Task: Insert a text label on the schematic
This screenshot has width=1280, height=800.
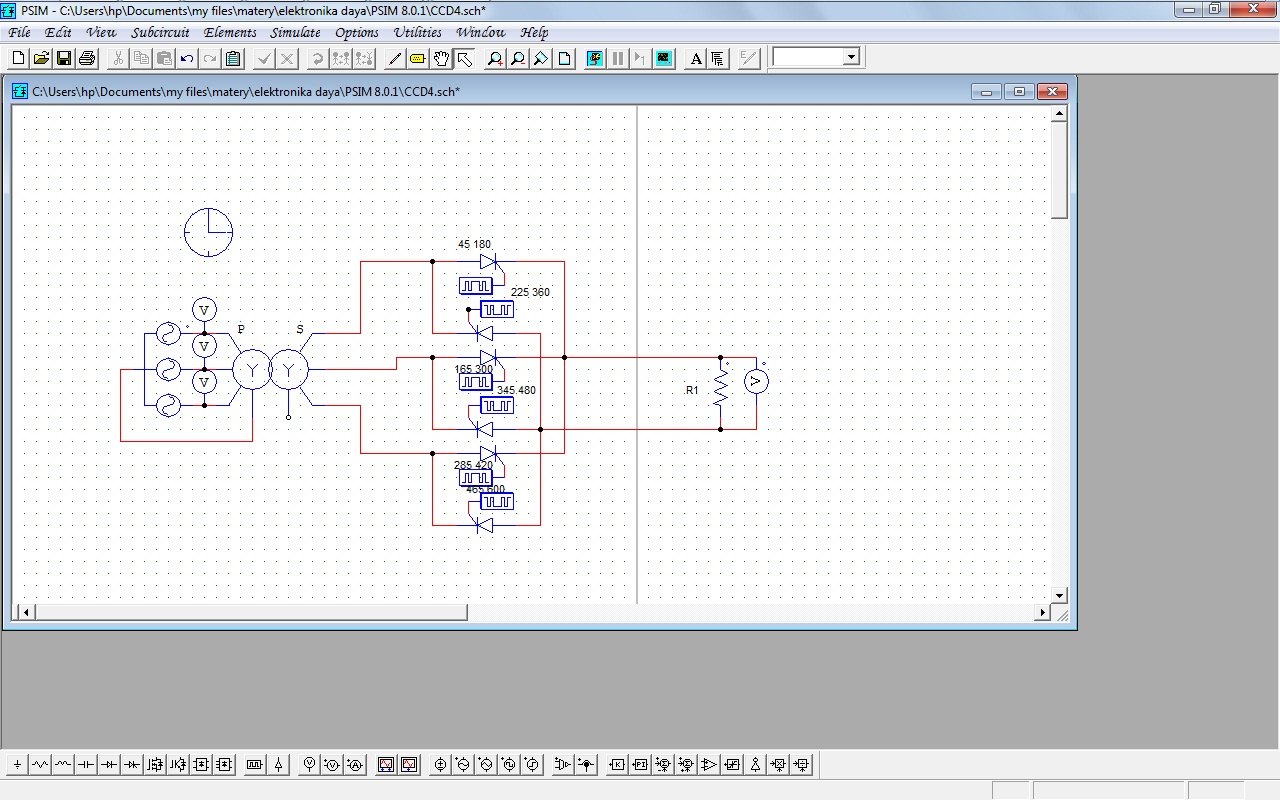Action: (695, 57)
